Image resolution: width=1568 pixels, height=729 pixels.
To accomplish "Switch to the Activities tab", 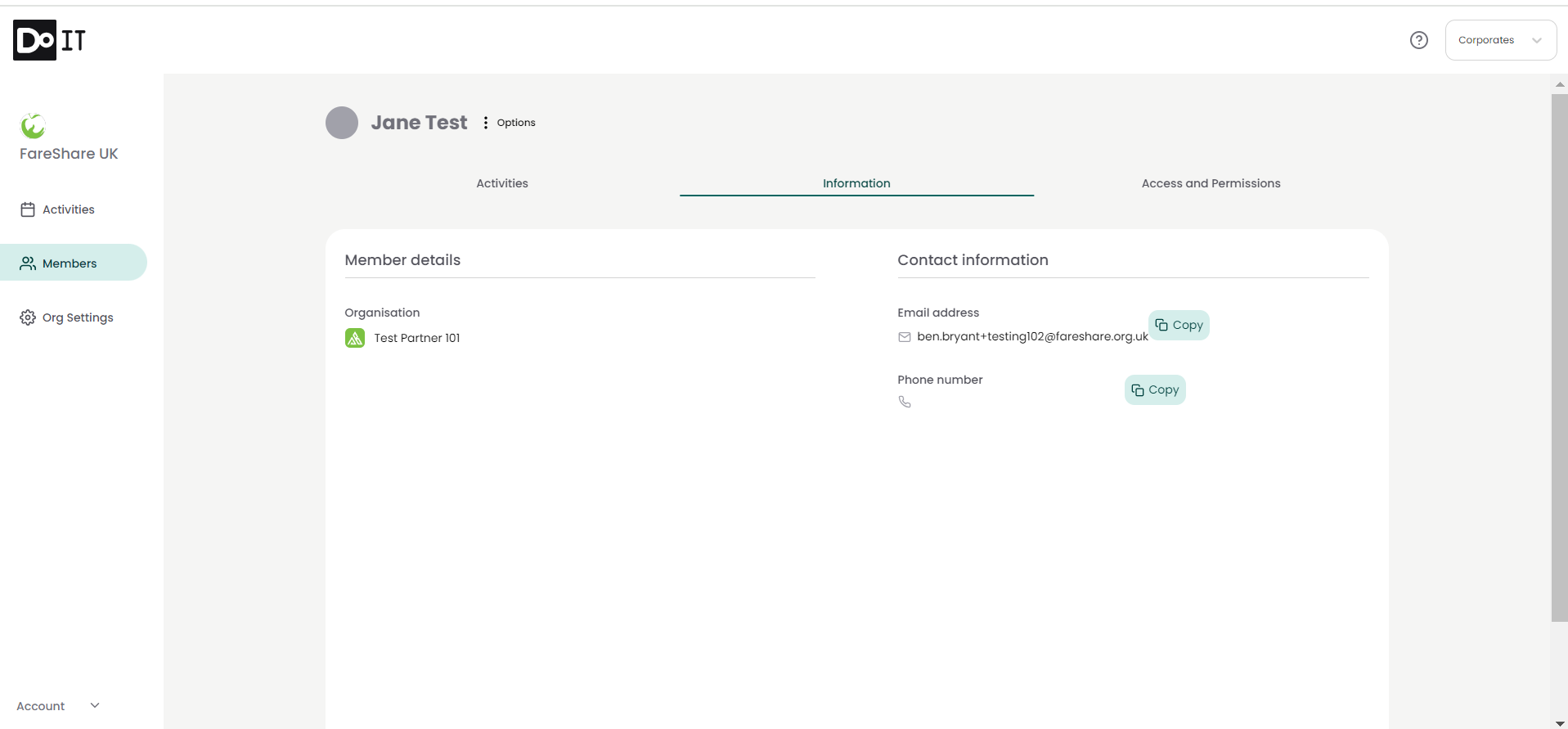I will tap(502, 183).
